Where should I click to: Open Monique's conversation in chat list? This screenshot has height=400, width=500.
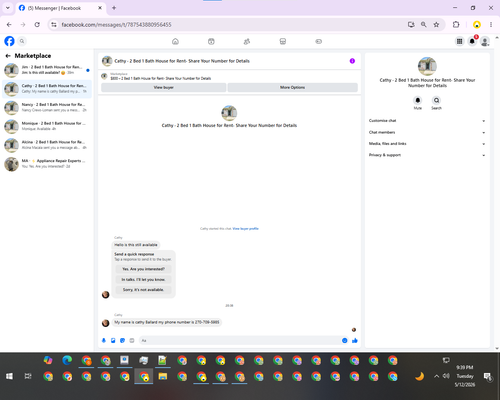47,126
